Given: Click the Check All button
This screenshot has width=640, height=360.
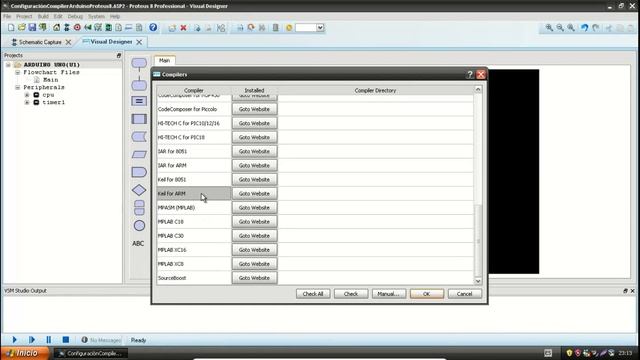Looking at the screenshot, I should [x=313, y=294].
